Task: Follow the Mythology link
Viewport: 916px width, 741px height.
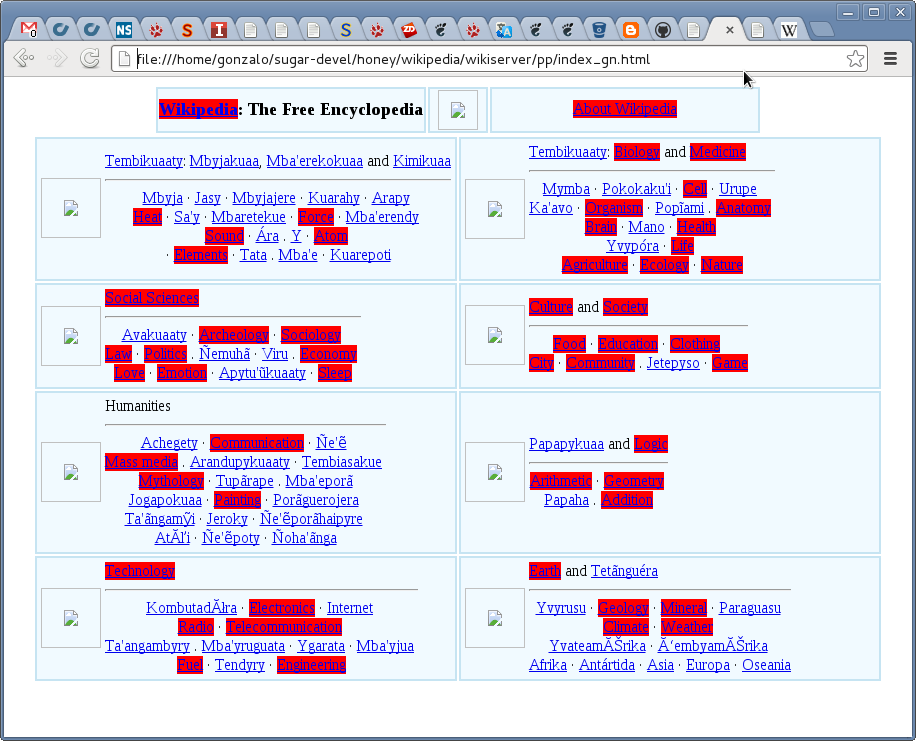Action: click(x=171, y=481)
